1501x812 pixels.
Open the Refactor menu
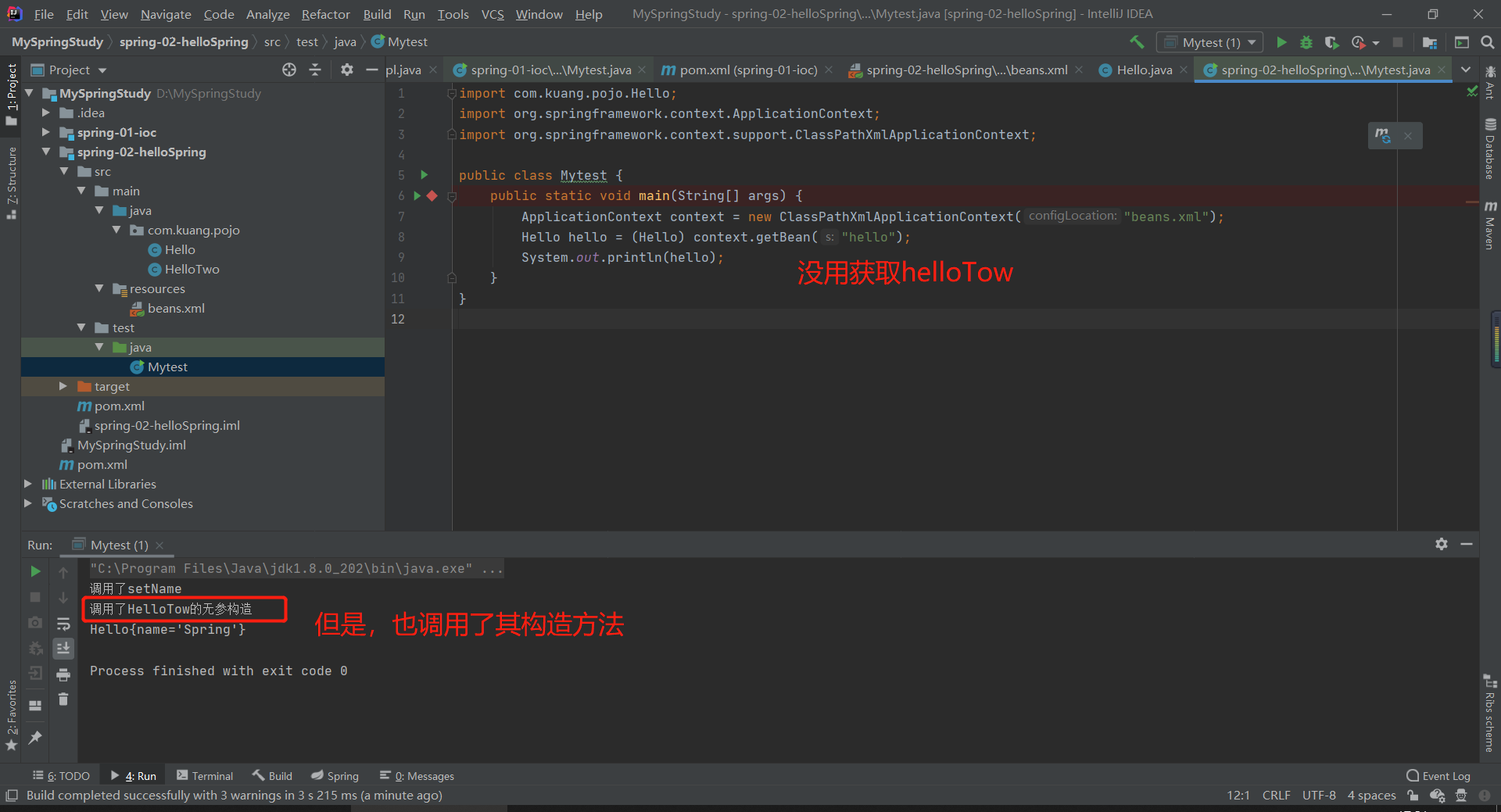(324, 13)
